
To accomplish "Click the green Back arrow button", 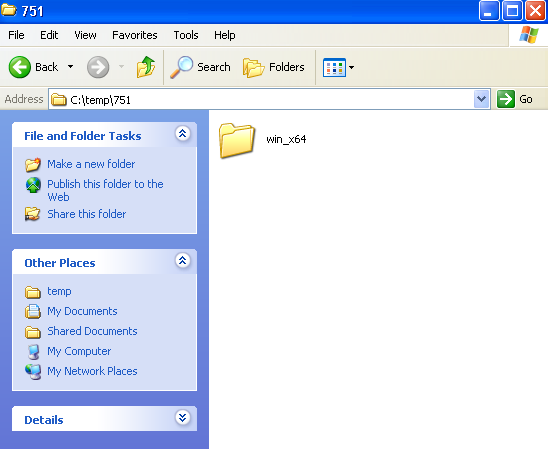I will [20, 67].
